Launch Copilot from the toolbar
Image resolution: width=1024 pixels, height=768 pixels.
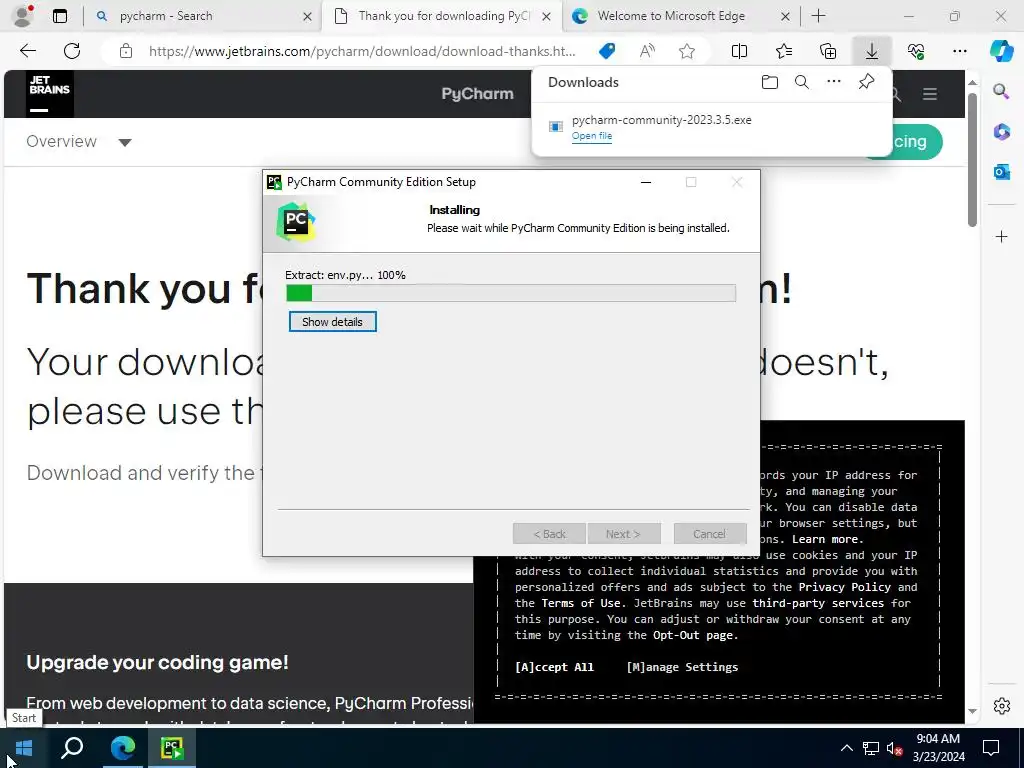tap(1001, 51)
